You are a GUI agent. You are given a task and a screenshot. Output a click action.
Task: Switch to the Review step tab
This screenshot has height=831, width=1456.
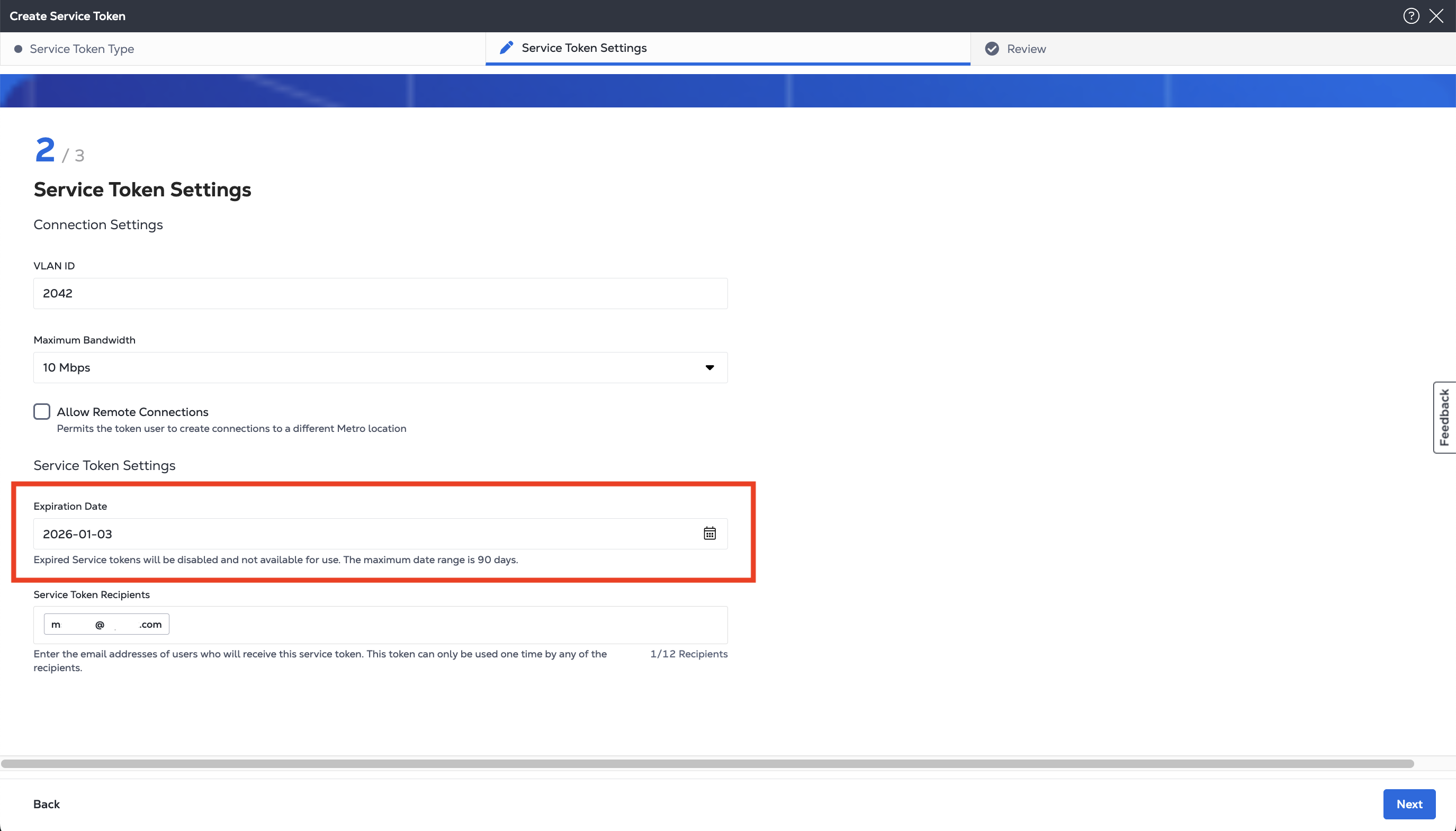click(x=1026, y=49)
